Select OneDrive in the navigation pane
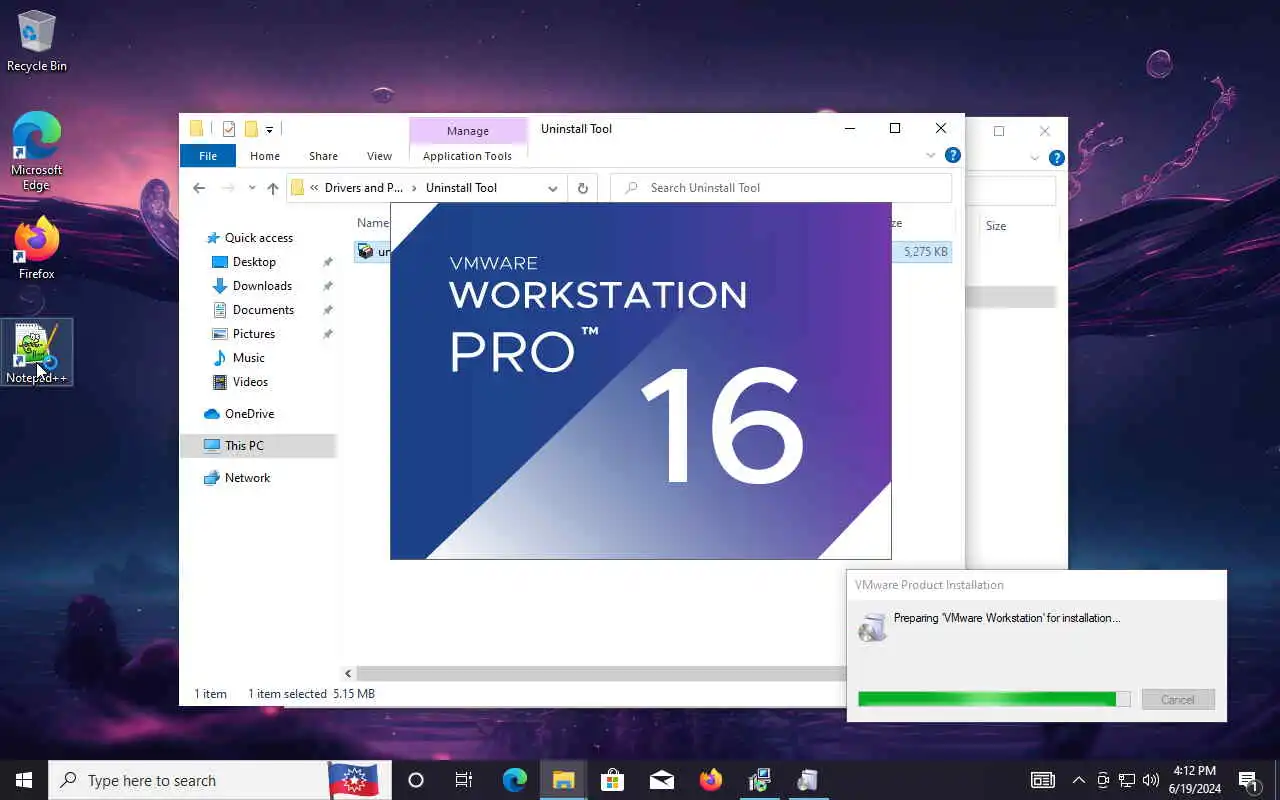 click(249, 414)
